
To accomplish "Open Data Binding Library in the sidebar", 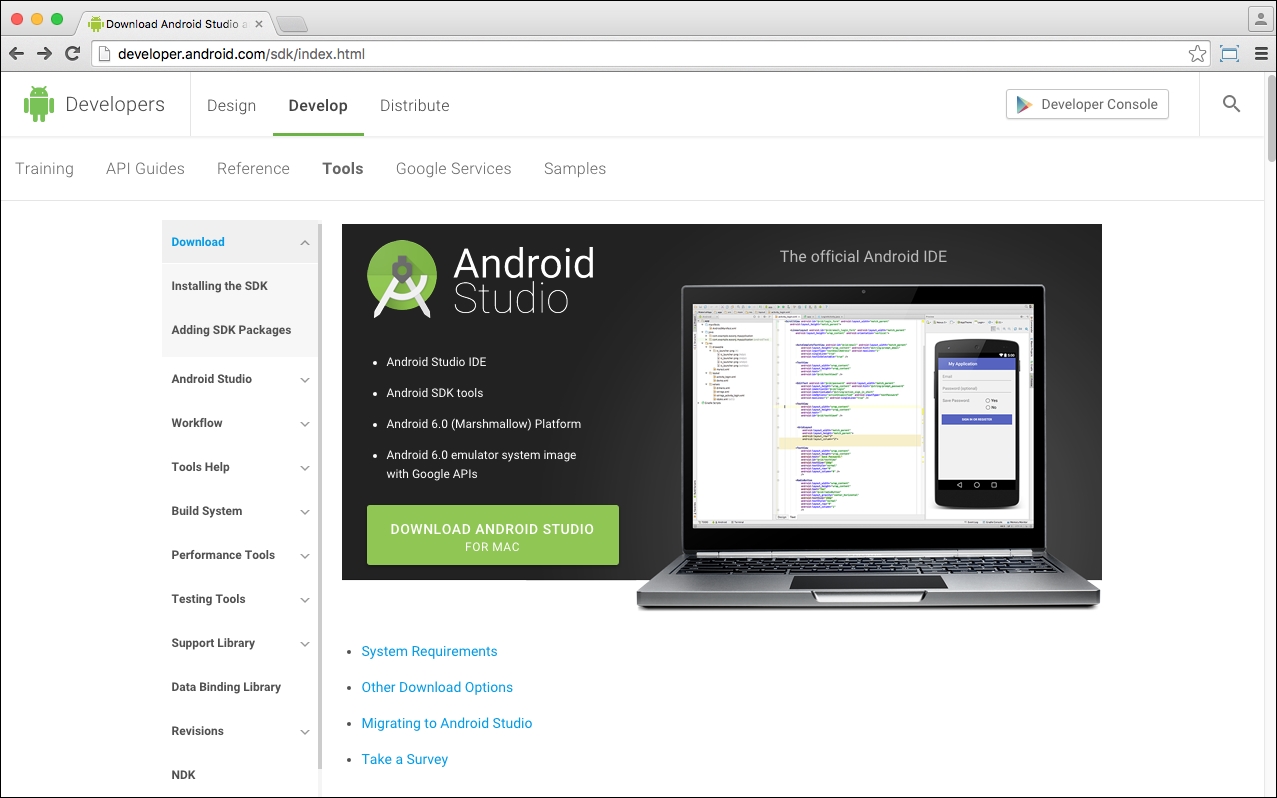I will tap(226, 687).
